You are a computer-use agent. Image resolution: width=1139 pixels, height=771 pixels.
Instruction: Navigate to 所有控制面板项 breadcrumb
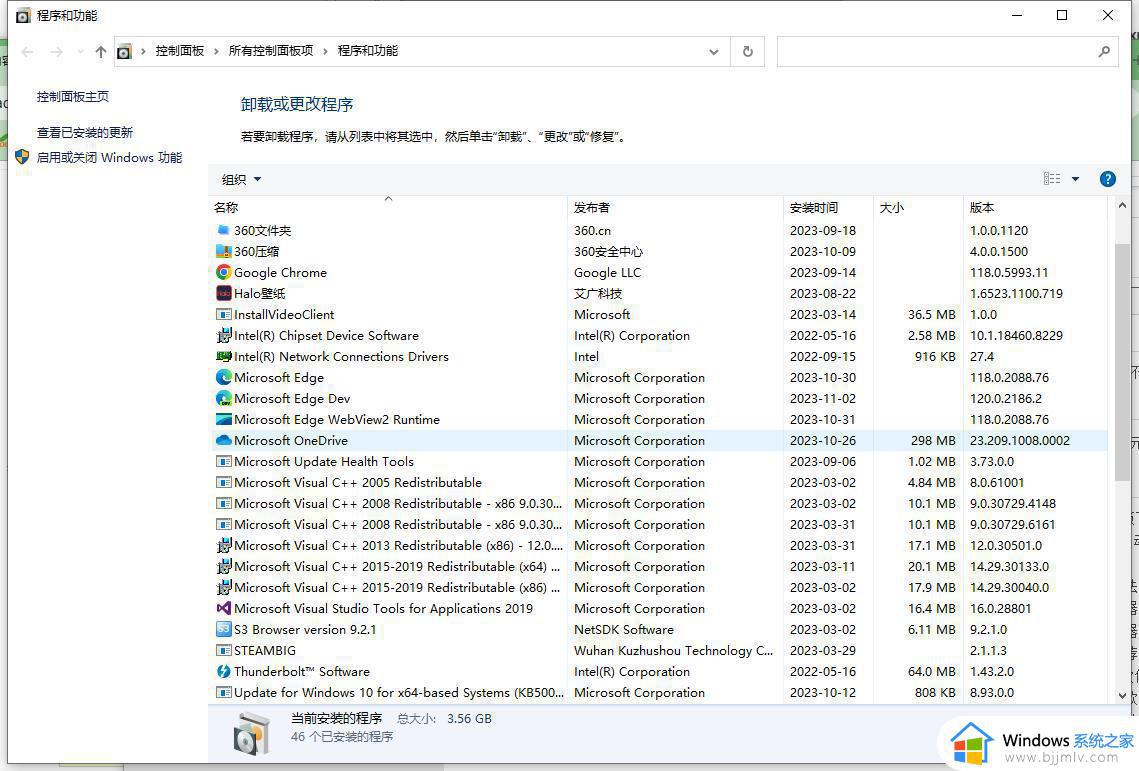tap(271, 51)
